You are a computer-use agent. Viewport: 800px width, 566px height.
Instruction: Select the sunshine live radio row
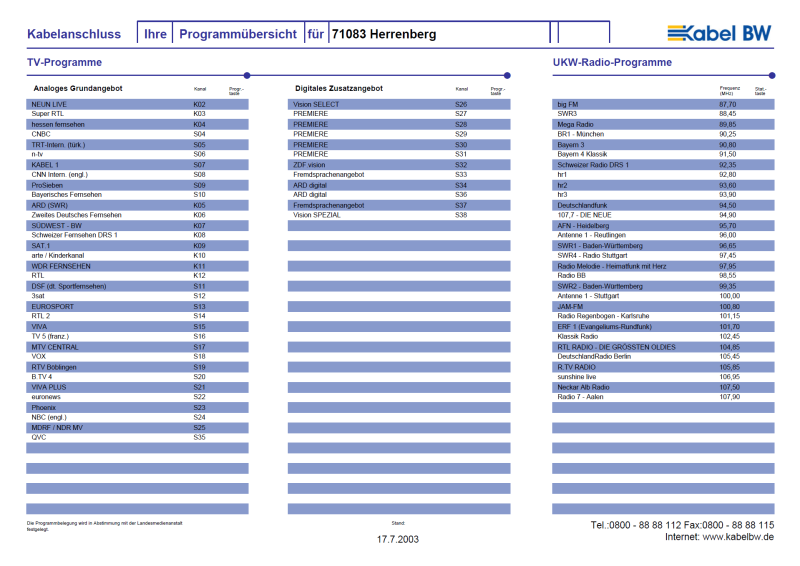663,377
